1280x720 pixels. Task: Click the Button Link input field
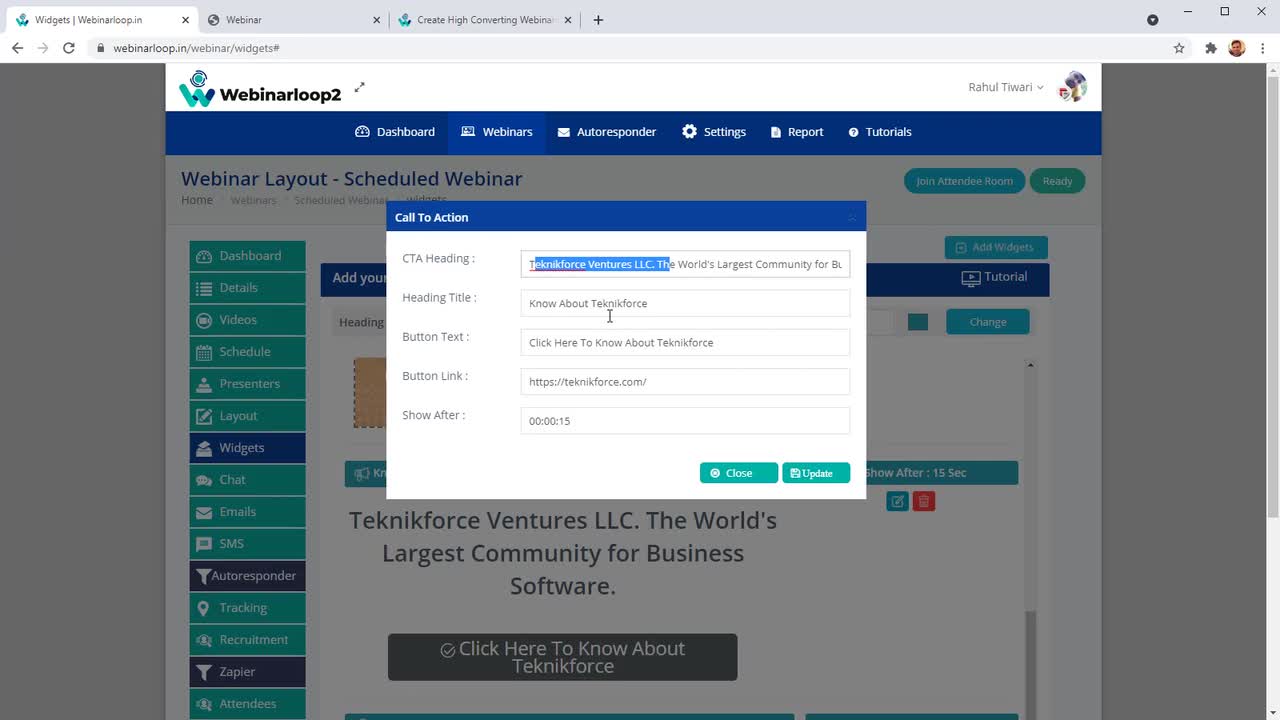685,381
